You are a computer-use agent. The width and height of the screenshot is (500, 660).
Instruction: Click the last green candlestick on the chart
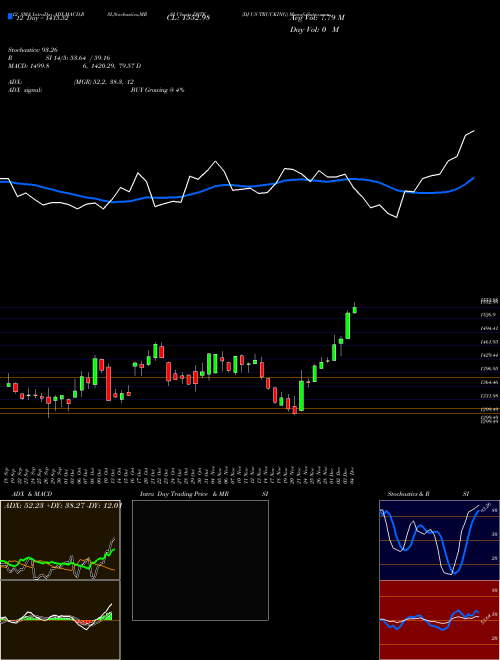click(354, 310)
